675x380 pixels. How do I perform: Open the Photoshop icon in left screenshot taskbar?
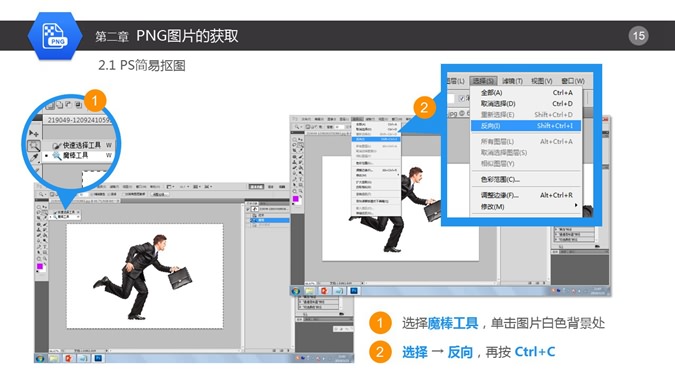(98, 358)
